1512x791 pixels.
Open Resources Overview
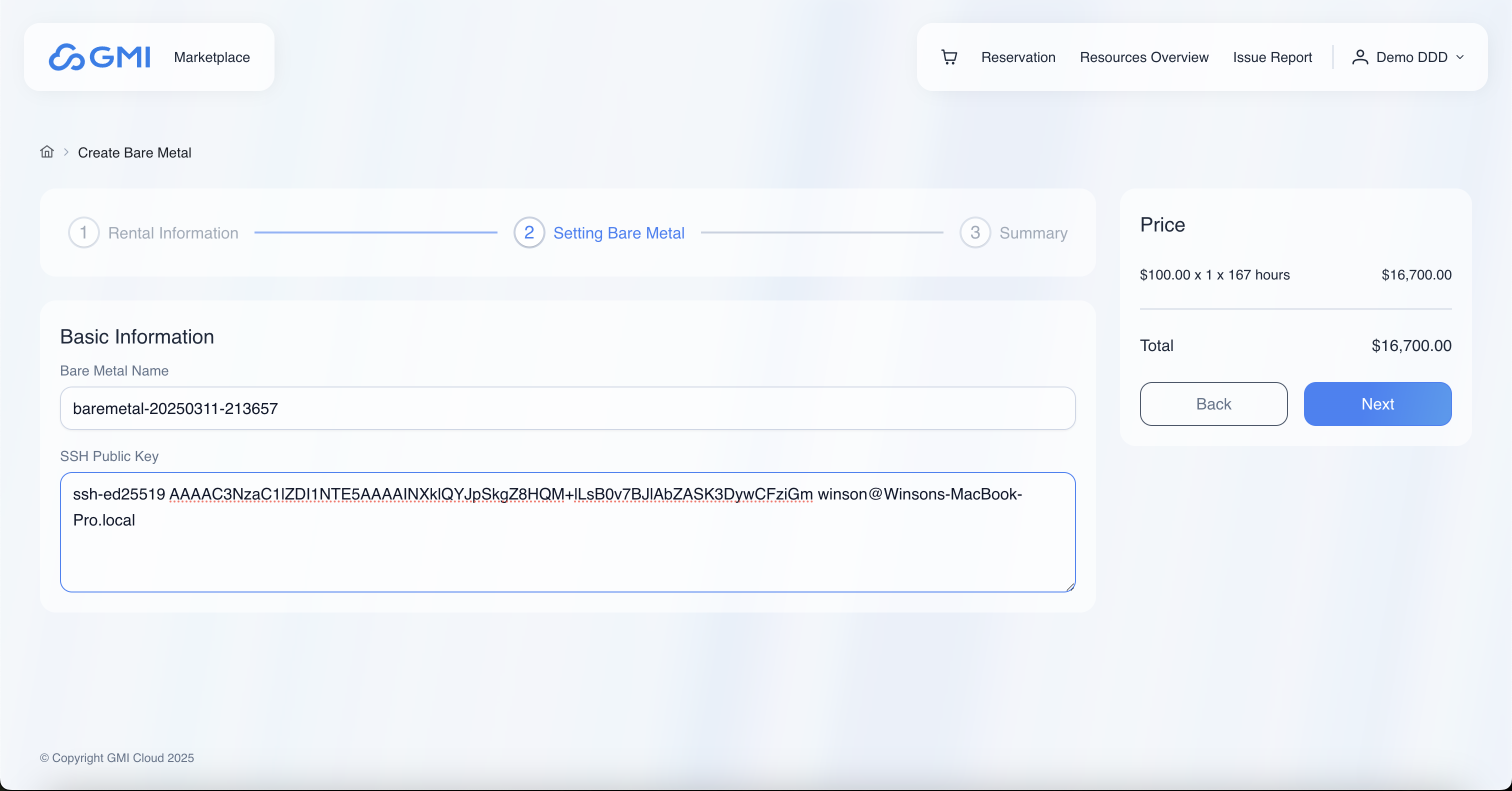point(1144,57)
